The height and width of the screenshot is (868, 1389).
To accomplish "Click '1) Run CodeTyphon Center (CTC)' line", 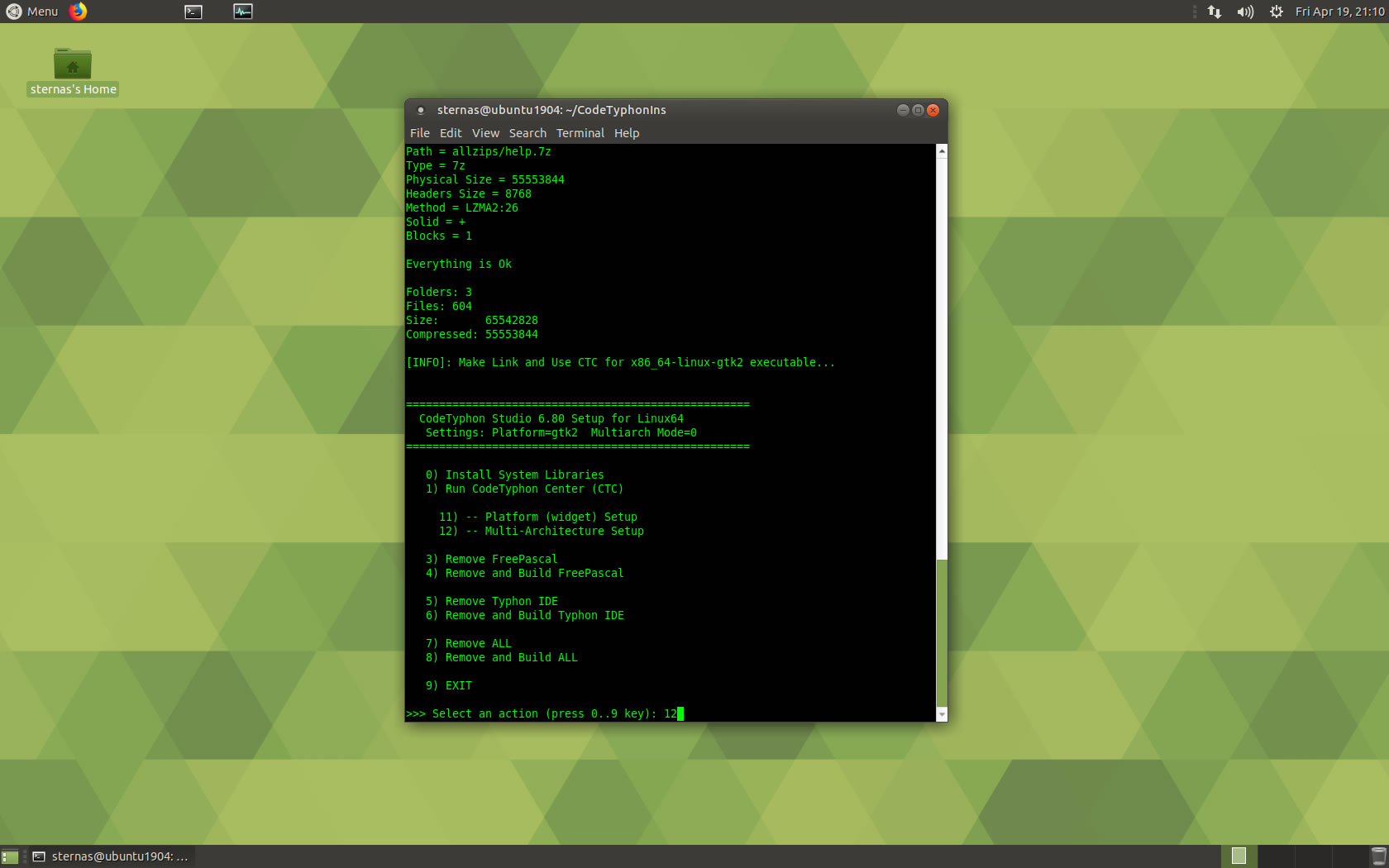I will 525,489.
